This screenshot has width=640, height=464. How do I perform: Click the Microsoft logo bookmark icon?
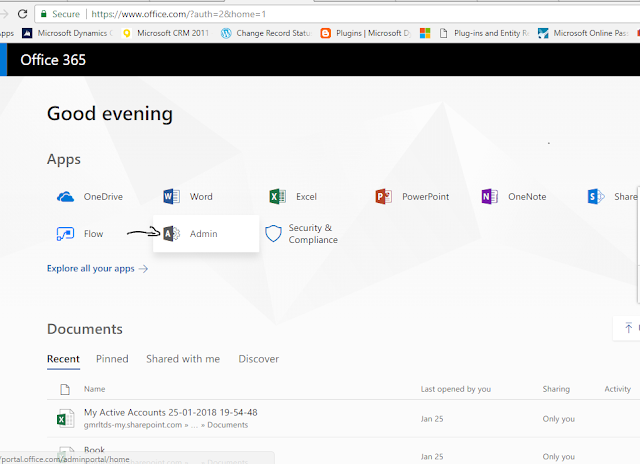(425, 33)
